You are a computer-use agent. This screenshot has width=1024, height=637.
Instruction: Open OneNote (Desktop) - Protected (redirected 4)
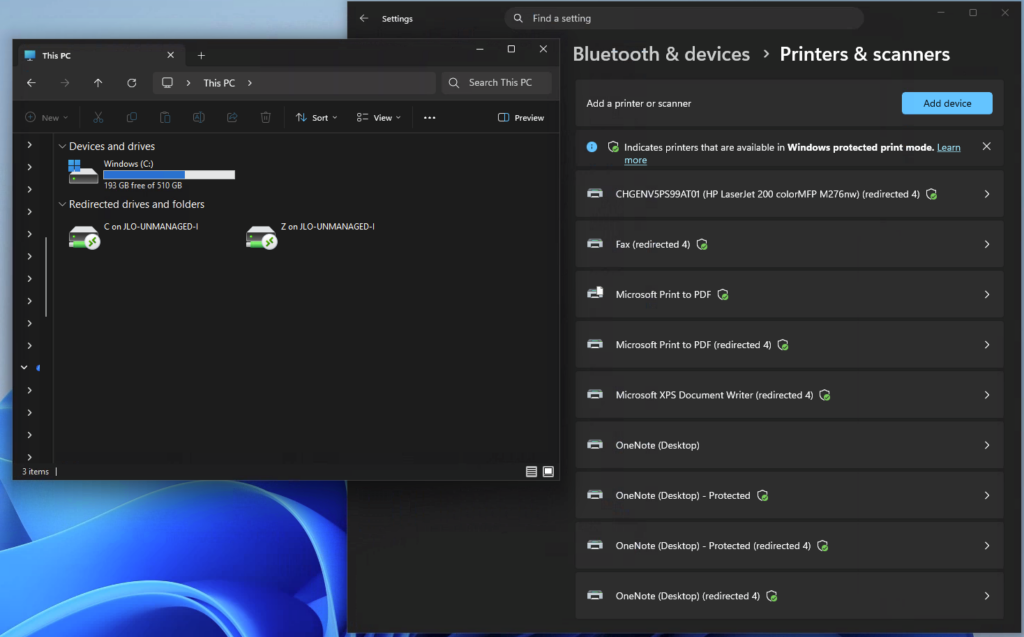[x=789, y=546]
